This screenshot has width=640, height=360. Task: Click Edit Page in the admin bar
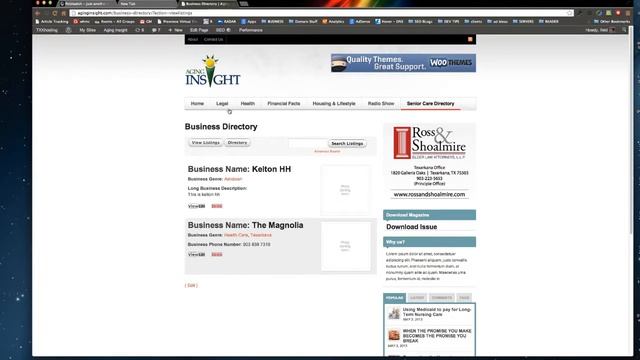coord(199,30)
